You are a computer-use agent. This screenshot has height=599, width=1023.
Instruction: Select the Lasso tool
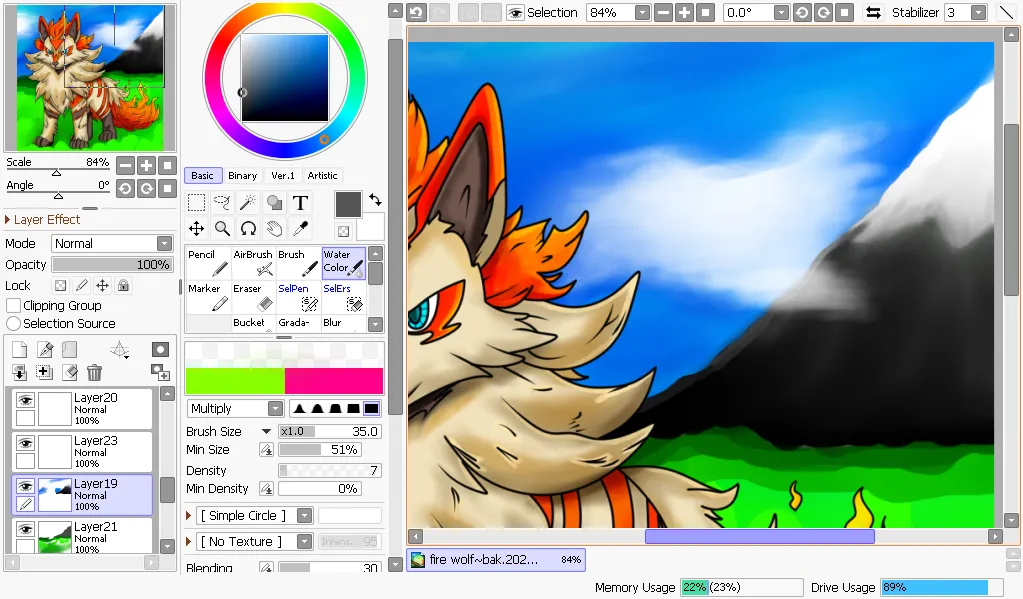(222, 203)
